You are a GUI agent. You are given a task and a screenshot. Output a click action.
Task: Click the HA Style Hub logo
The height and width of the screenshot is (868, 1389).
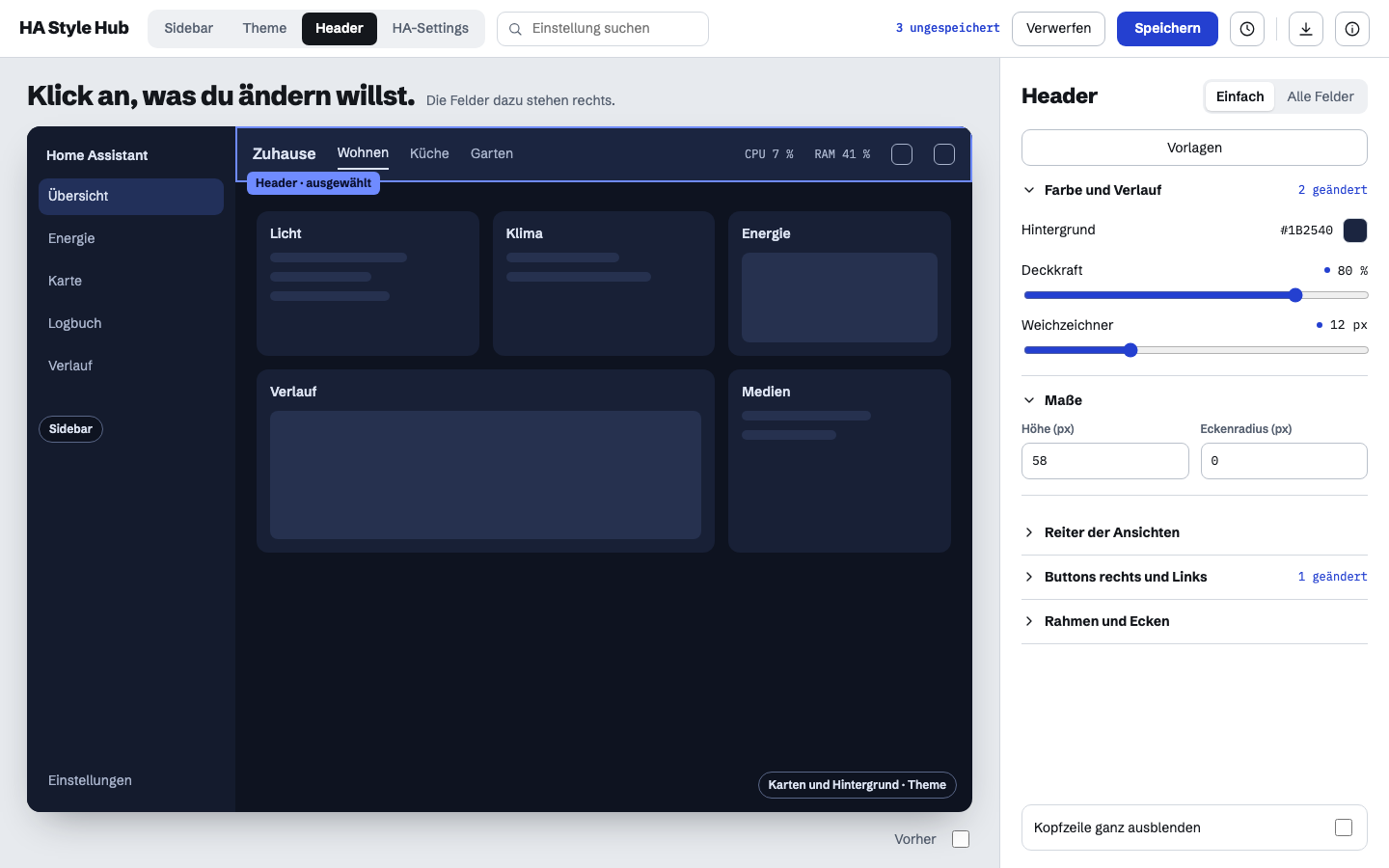74,28
